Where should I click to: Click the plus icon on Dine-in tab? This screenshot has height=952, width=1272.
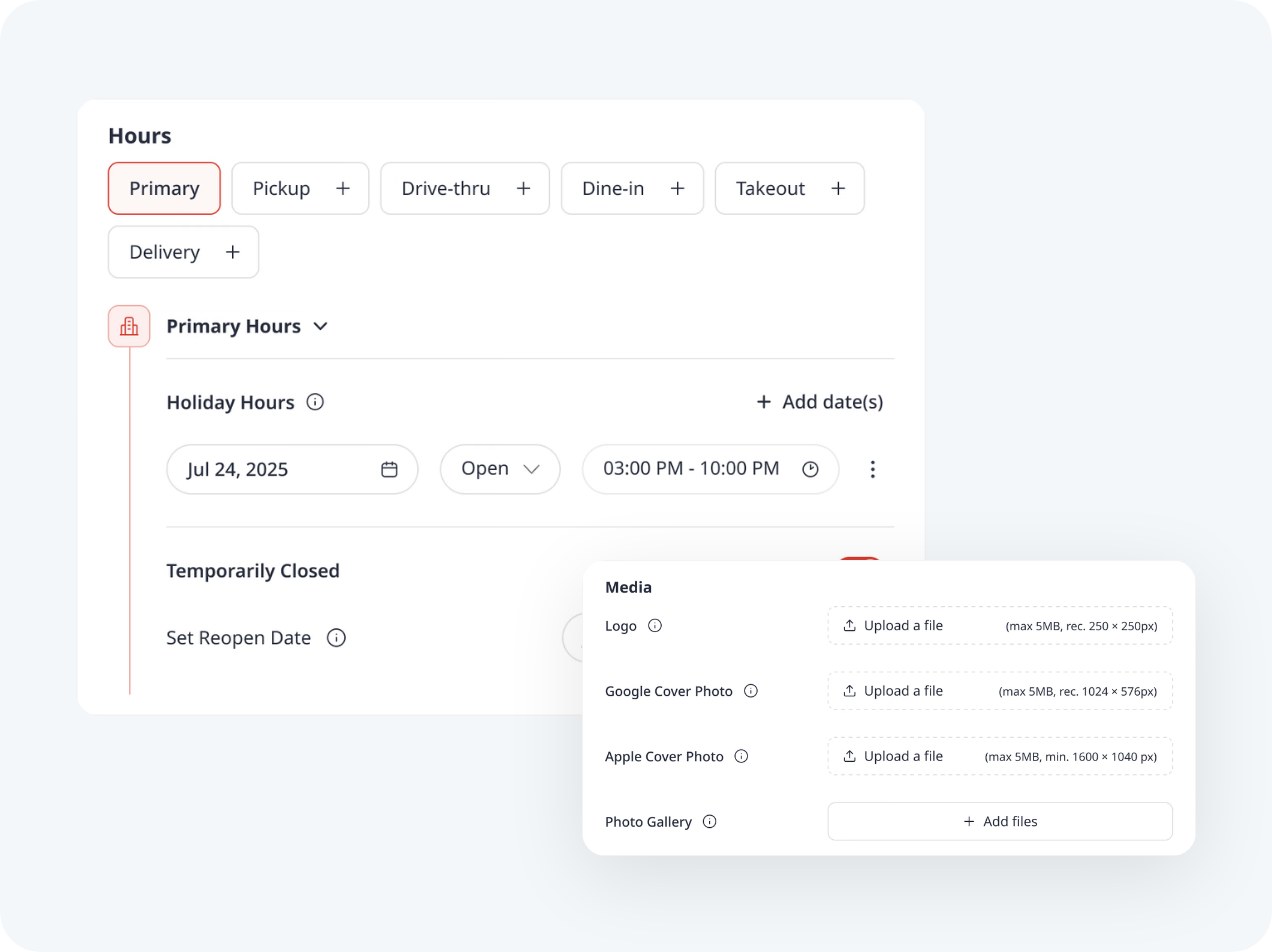(x=677, y=188)
